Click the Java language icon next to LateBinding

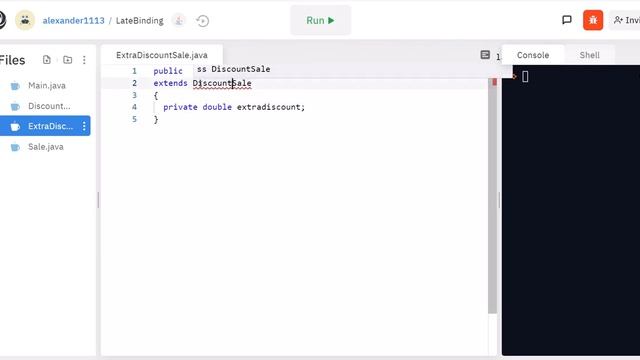[179, 20]
